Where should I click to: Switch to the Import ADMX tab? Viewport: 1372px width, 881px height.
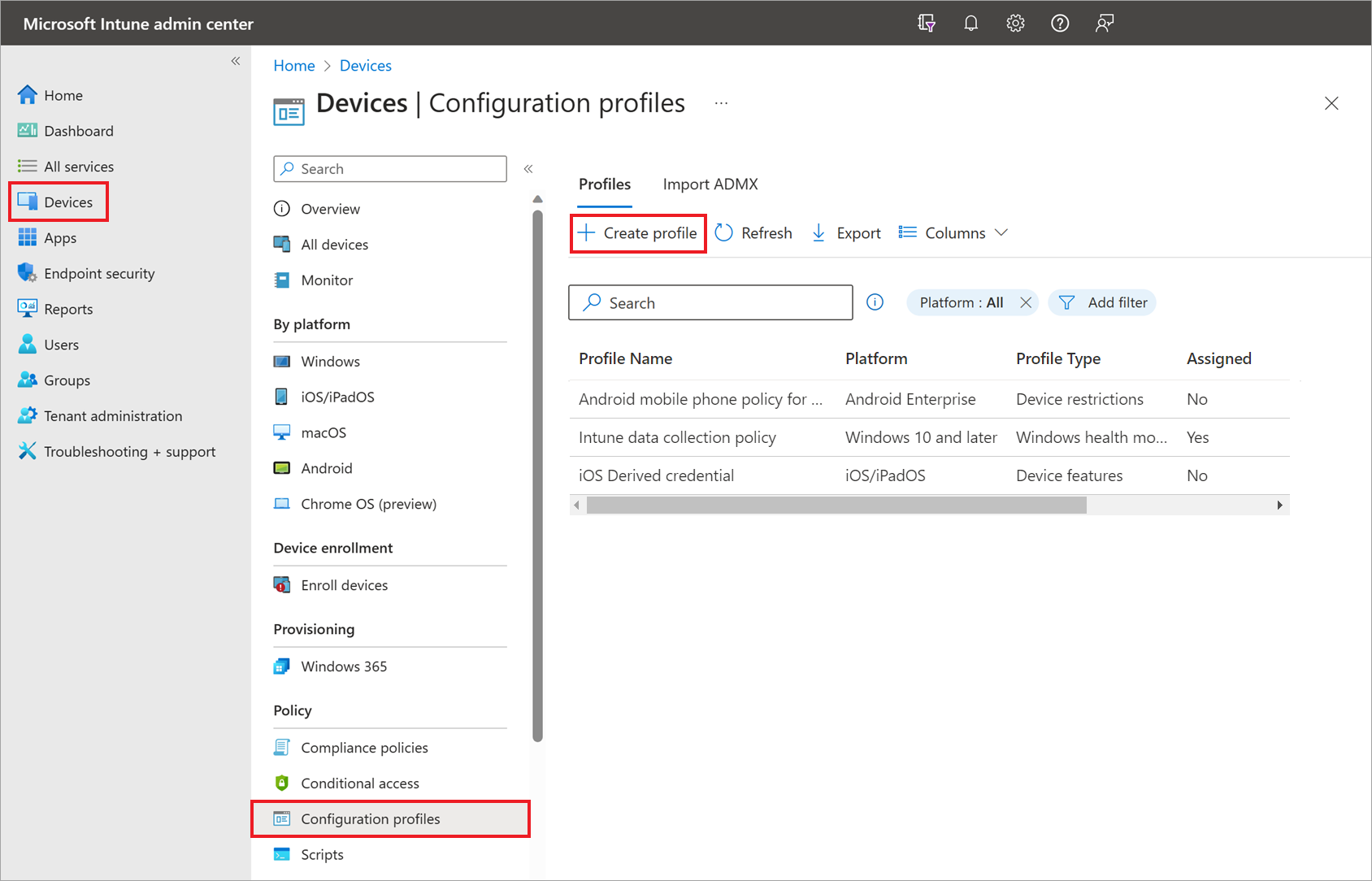coord(710,184)
